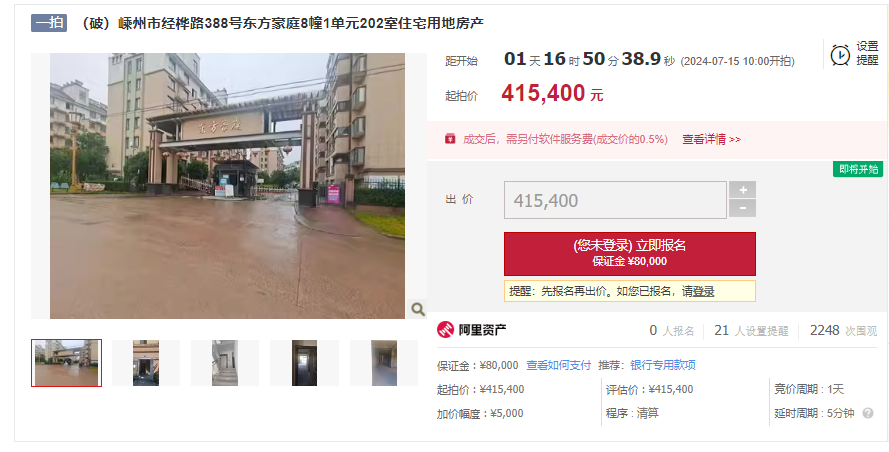
Task: Click the minus button to lower bid
Action: (x=742, y=209)
